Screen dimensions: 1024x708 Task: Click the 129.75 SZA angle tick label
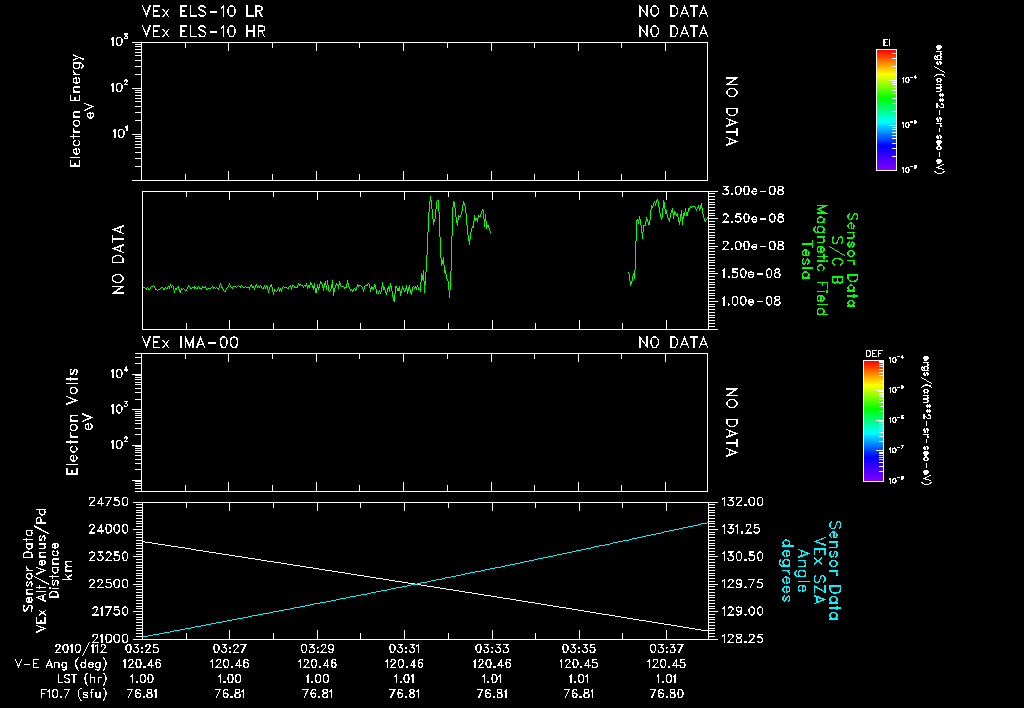click(x=743, y=584)
